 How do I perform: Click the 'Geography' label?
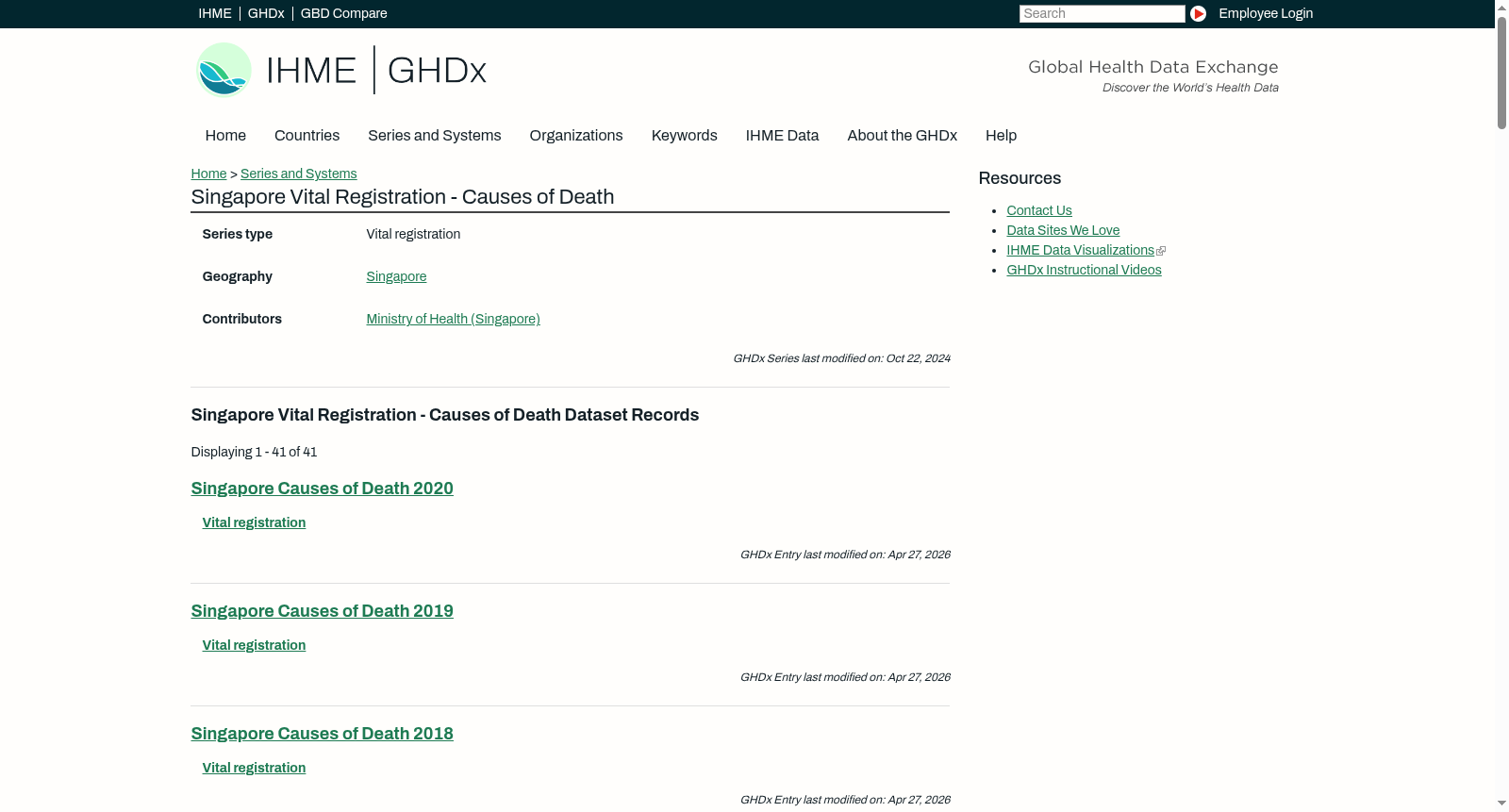pos(238,276)
